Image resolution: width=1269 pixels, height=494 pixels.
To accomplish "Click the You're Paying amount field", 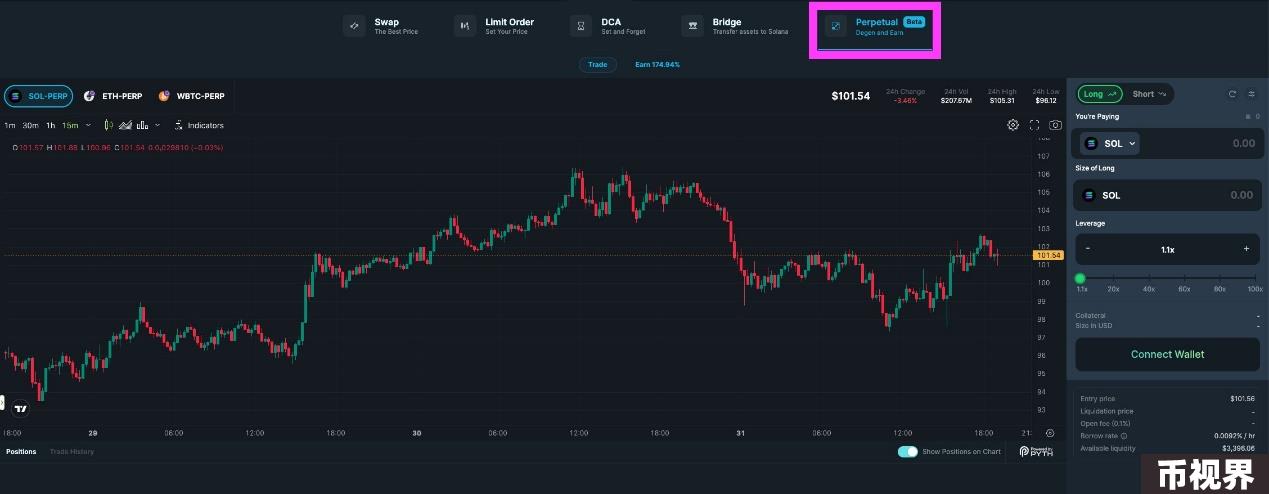I will 1167,144.
